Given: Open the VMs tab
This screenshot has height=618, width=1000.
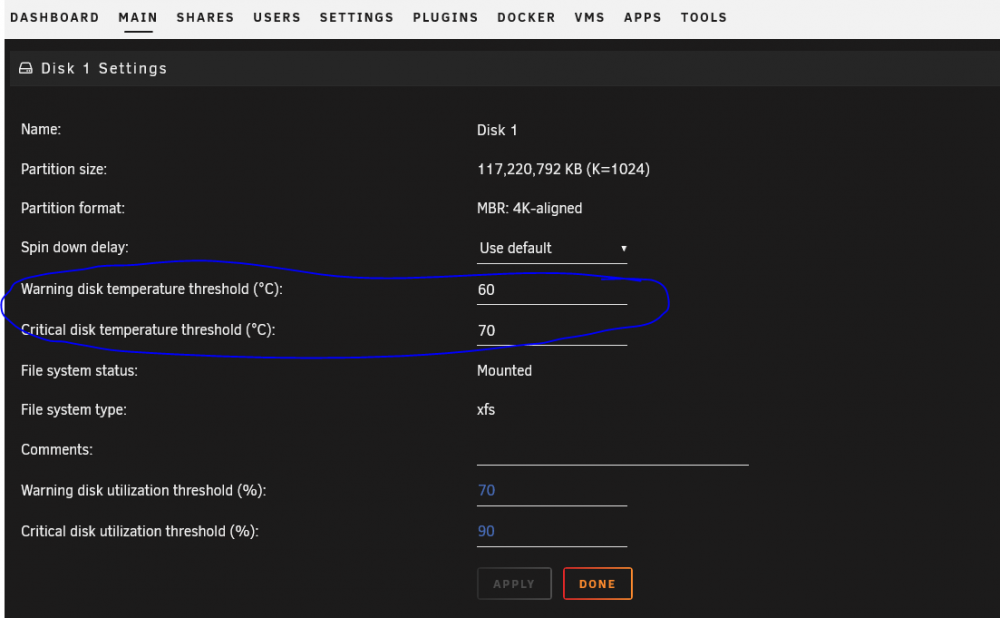Looking at the screenshot, I should [x=589, y=17].
